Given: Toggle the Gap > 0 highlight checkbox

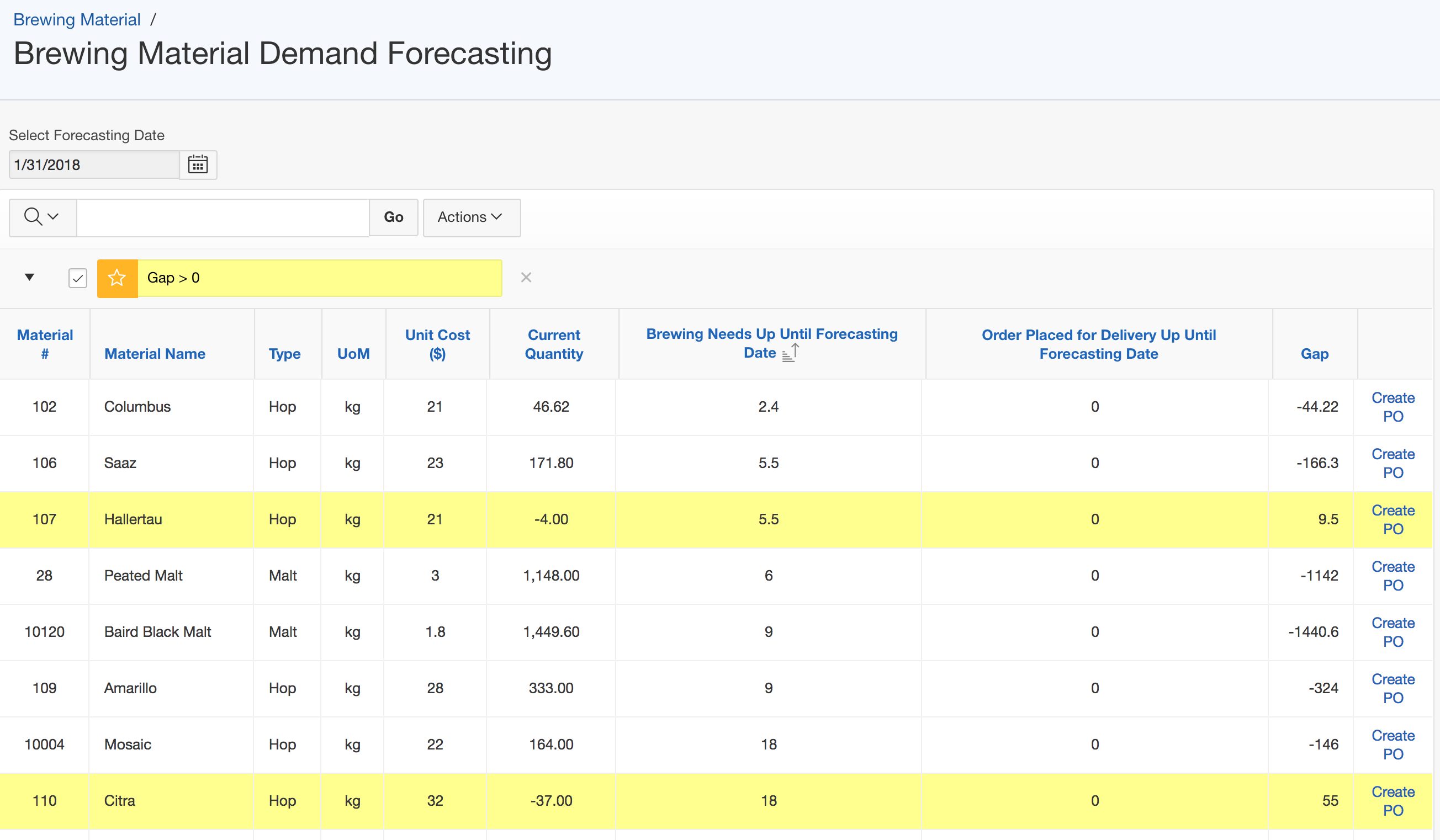Looking at the screenshot, I should 78,278.
